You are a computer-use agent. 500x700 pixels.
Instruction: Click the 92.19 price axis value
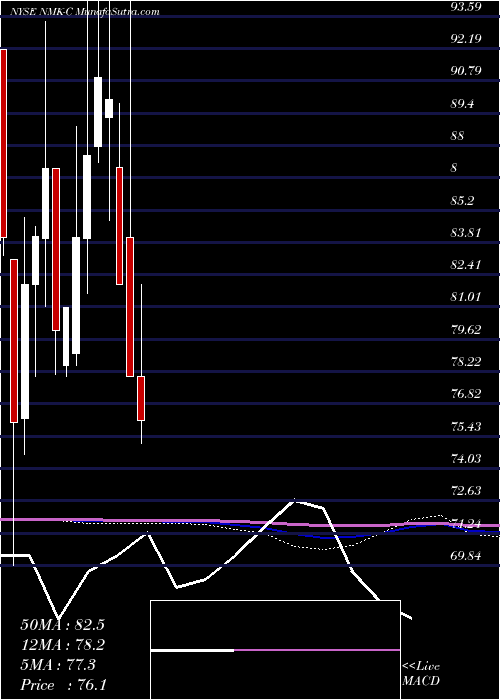point(465,39)
